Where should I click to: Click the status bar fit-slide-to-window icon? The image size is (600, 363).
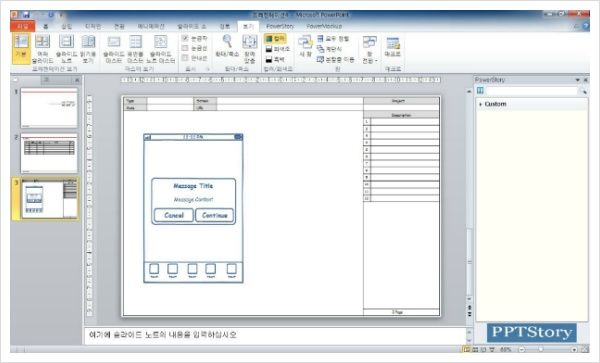[x=585, y=349]
